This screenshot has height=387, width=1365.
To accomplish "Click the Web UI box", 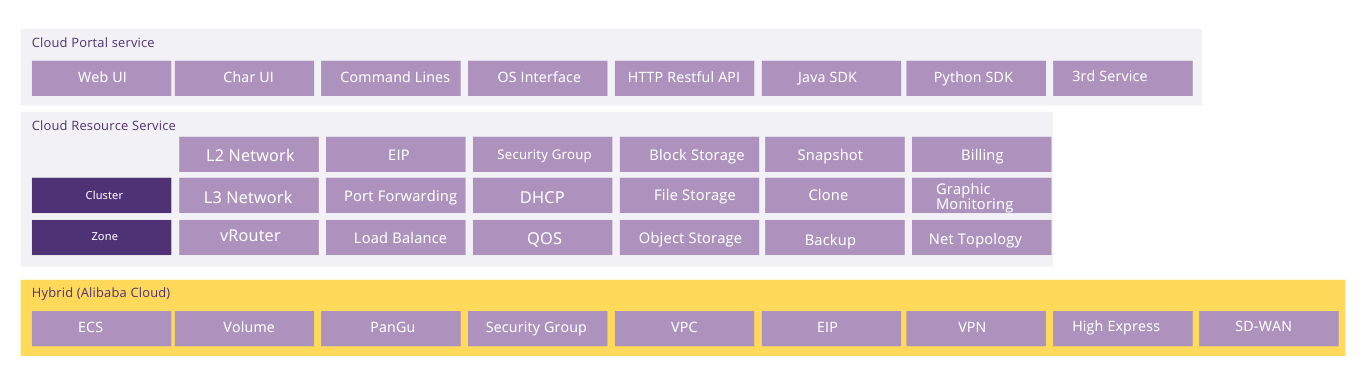I will tap(102, 78).
